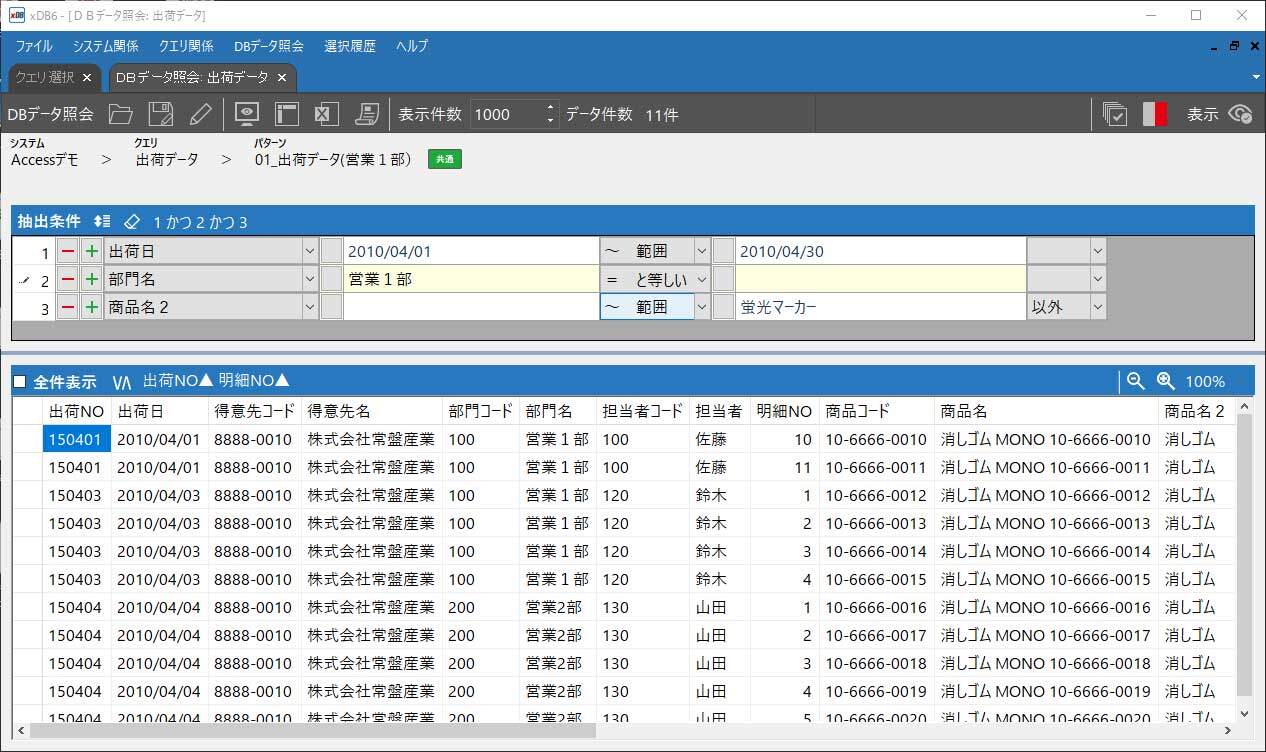Image resolution: width=1266 pixels, height=752 pixels.
Task: Remove condition row 3 with red minus
Action: (68, 307)
